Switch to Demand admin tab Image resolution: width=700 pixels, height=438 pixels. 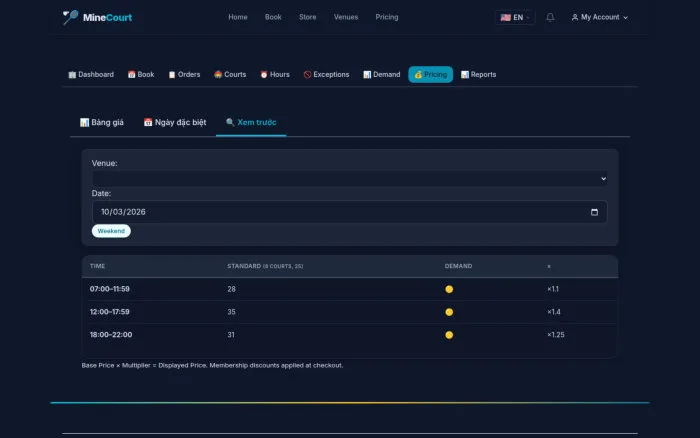pyautogui.click(x=382, y=75)
